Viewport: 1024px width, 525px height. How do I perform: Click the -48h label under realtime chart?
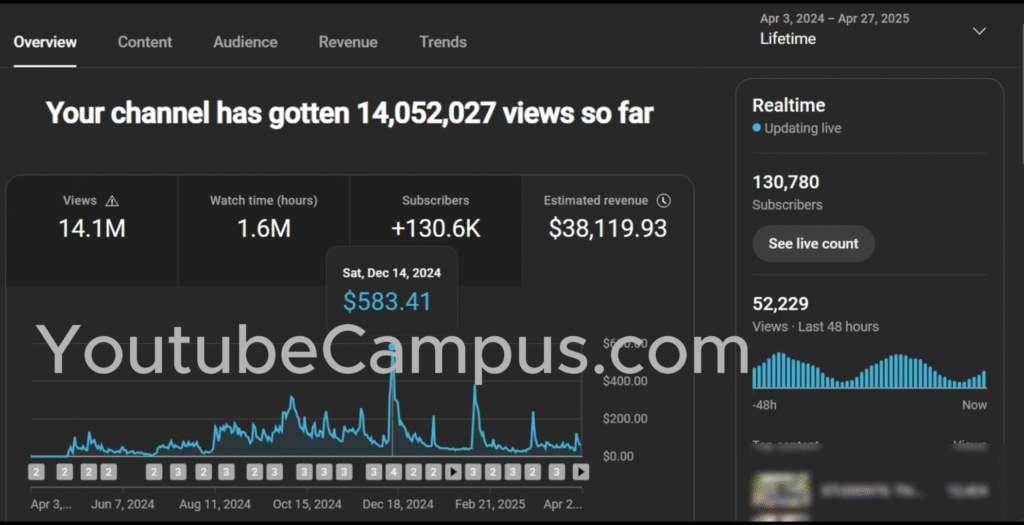pos(764,405)
